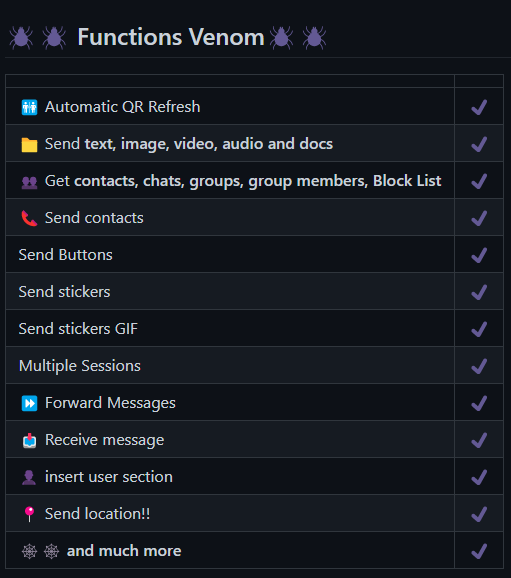This screenshot has width=511, height=578.
Task: Click the and much more text
Action: coord(124,551)
